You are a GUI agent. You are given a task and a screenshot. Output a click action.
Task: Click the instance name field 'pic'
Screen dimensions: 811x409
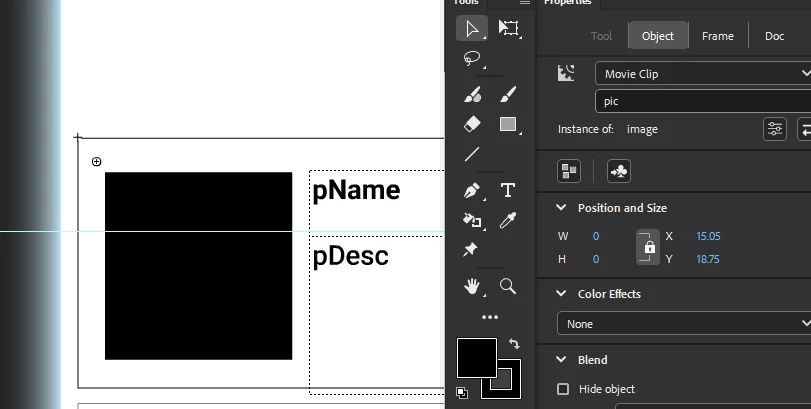pyautogui.click(x=703, y=101)
